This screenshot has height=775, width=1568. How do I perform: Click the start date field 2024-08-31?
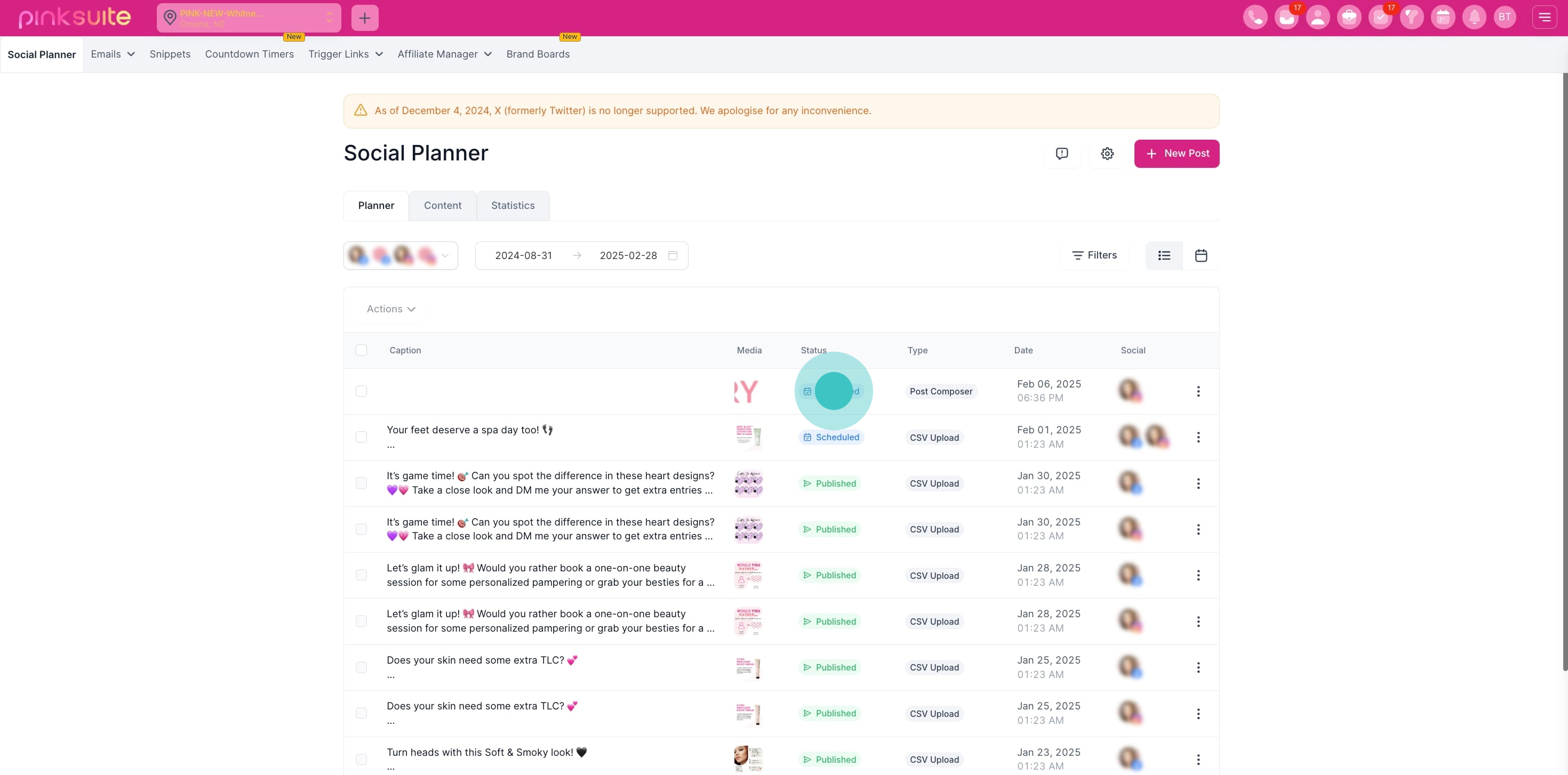pyautogui.click(x=523, y=255)
